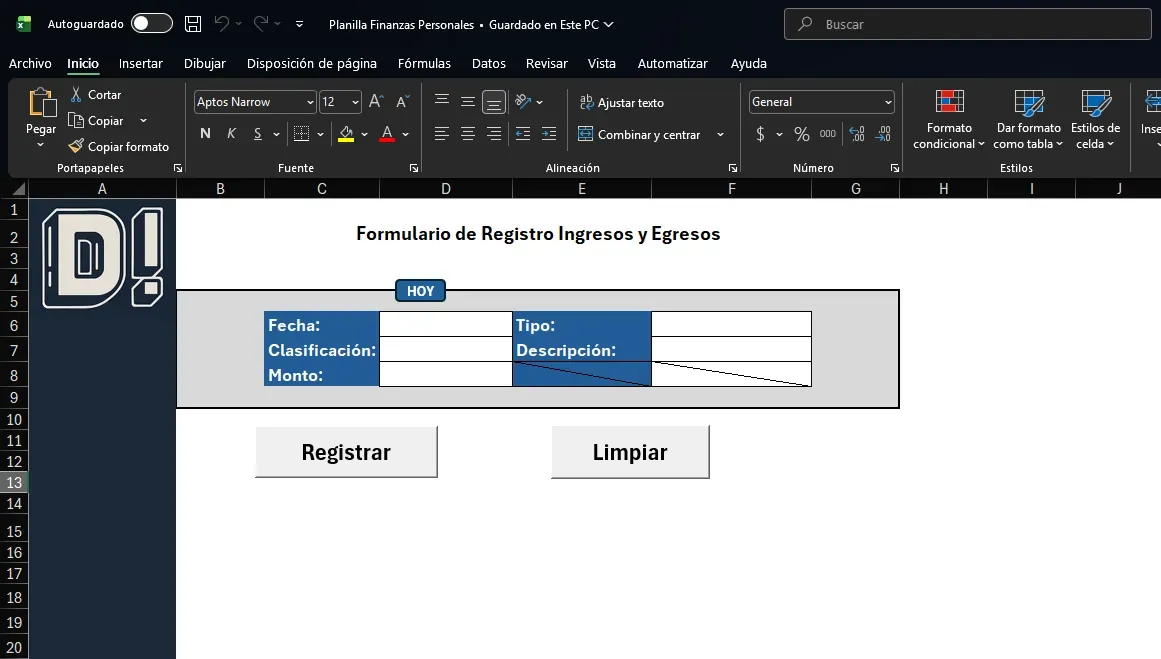Apply red font color A
Viewport: 1161px width, 659px height.
tap(387, 134)
